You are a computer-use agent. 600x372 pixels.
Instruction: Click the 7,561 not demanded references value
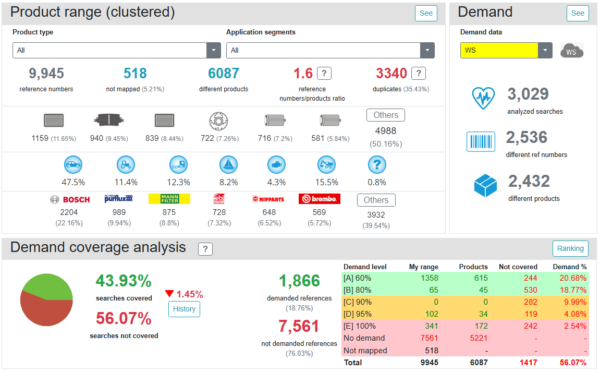click(298, 326)
